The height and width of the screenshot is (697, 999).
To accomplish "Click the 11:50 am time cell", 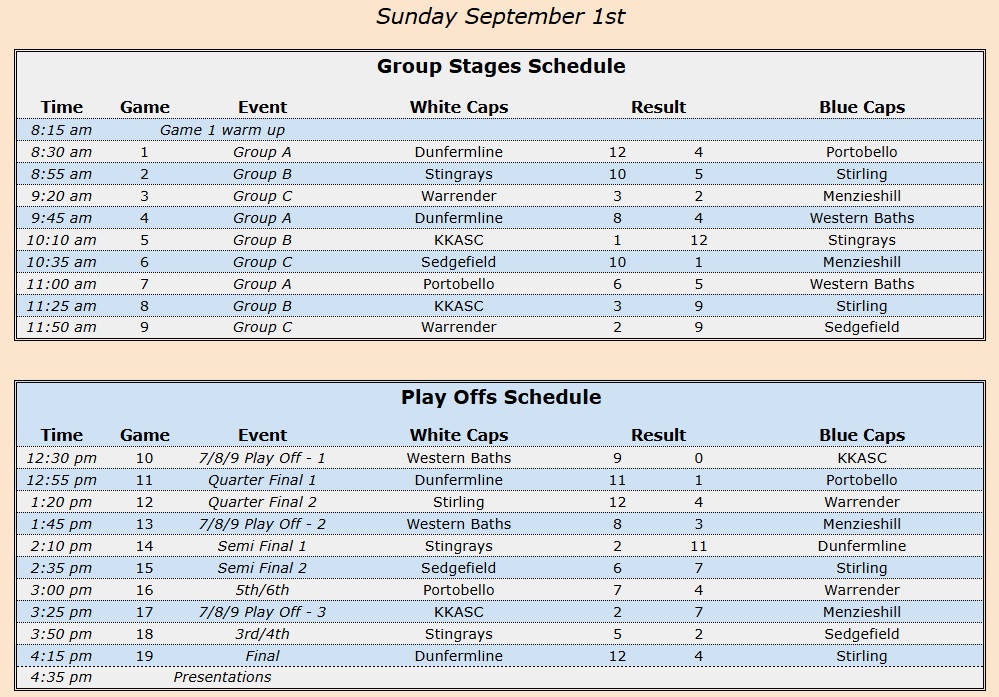I will tap(61, 327).
